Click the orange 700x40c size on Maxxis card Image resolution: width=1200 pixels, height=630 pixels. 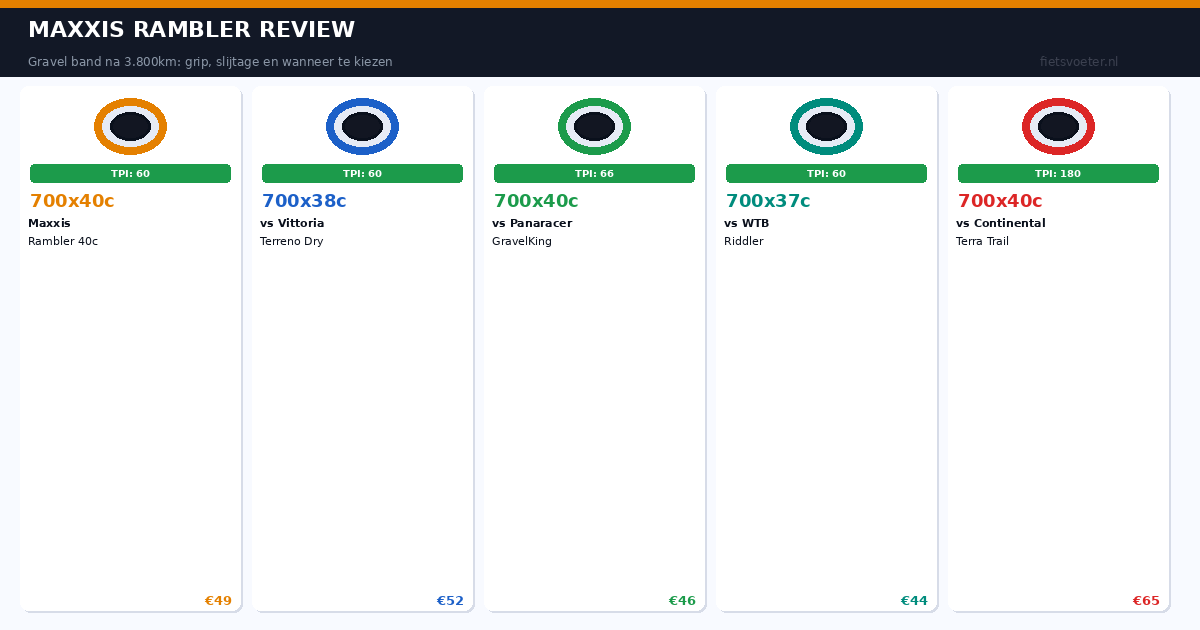pos(72,201)
